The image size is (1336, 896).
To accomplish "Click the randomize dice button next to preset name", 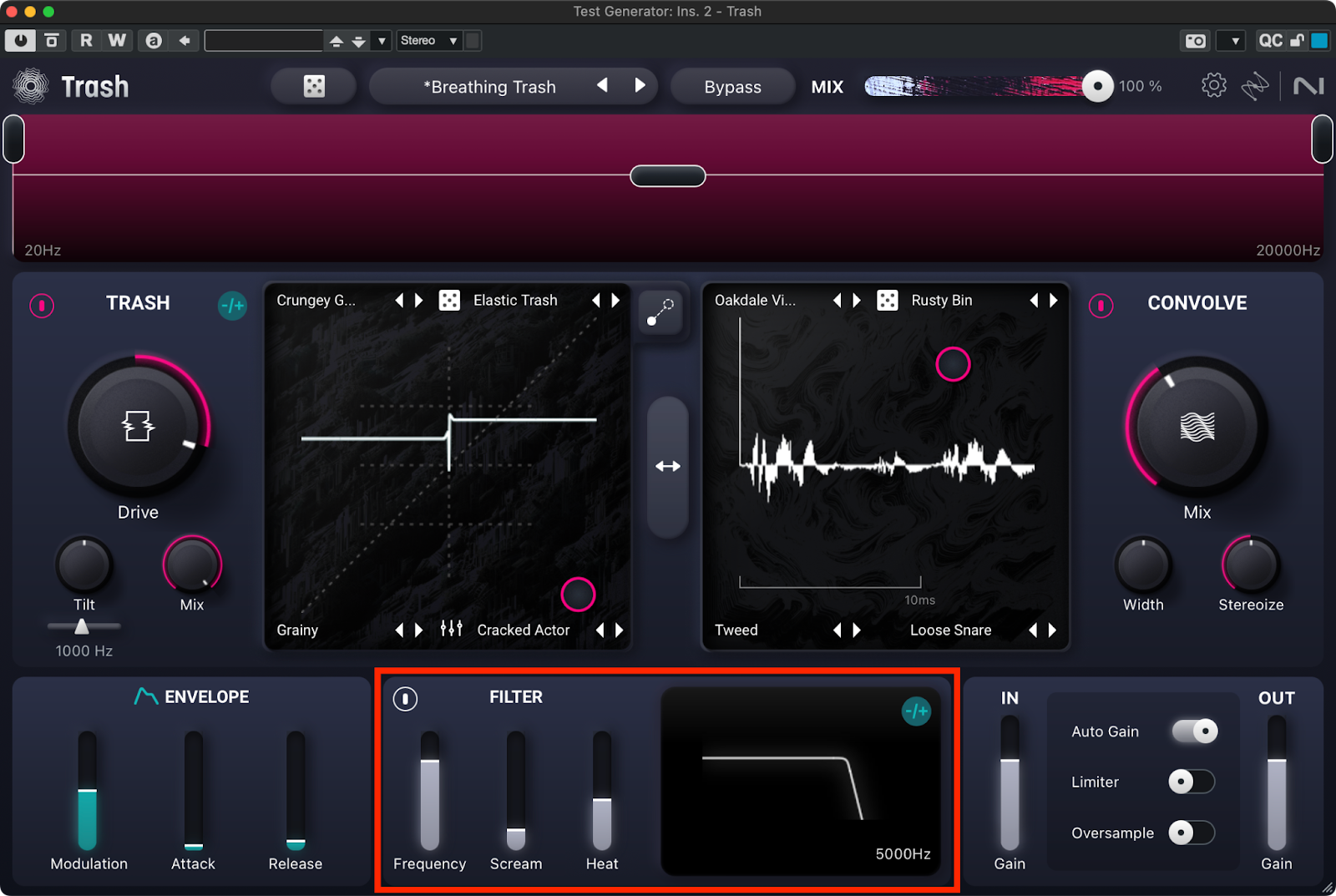I will tap(314, 86).
